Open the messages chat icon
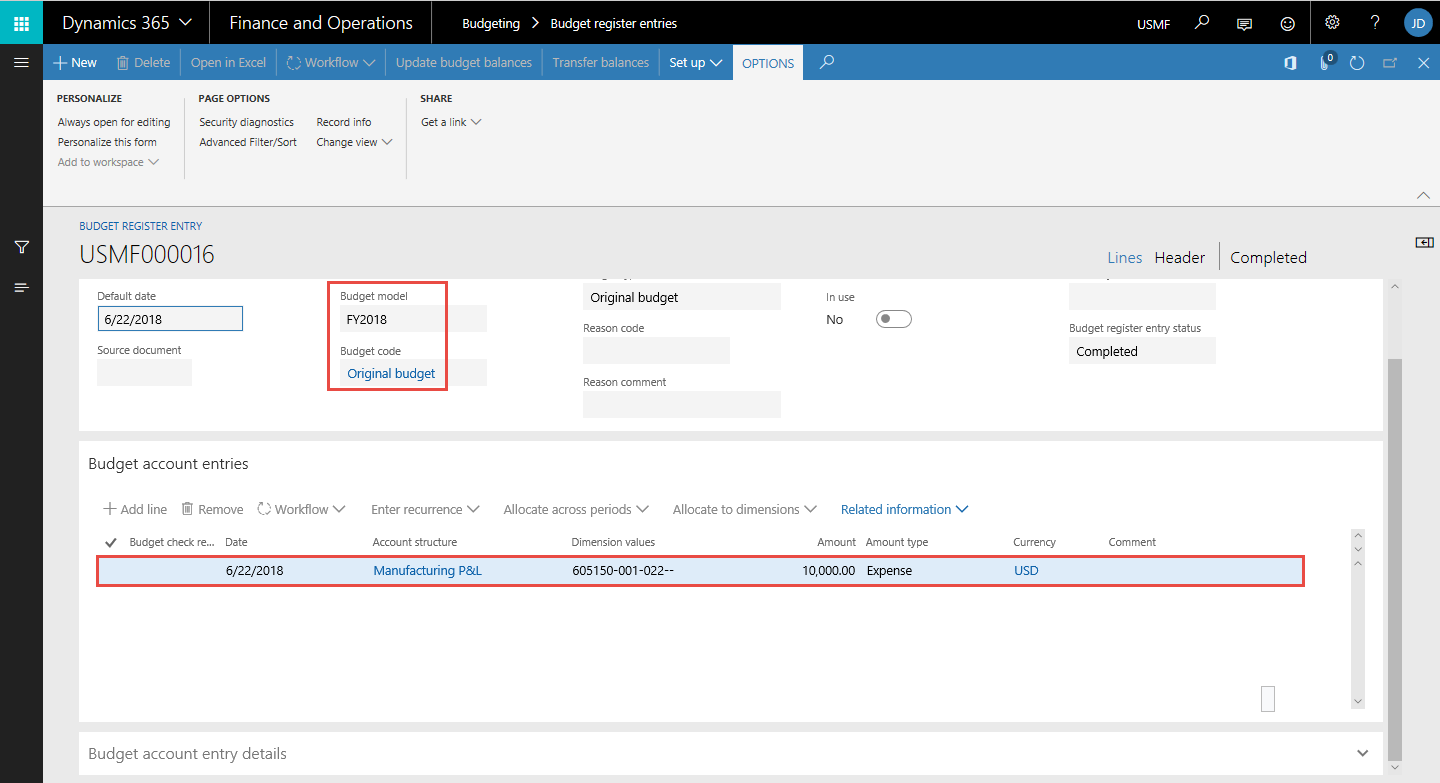Image resolution: width=1440 pixels, height=783 pixels. point(1245,23)
